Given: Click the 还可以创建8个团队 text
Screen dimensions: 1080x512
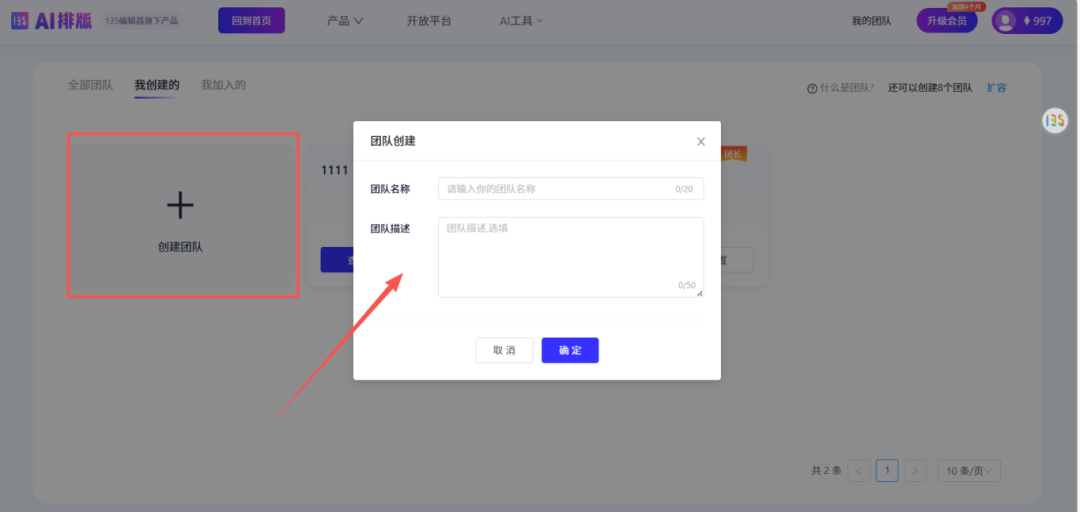Looking at the screenshot, I should pyautogui.click(x=930, y=88).
